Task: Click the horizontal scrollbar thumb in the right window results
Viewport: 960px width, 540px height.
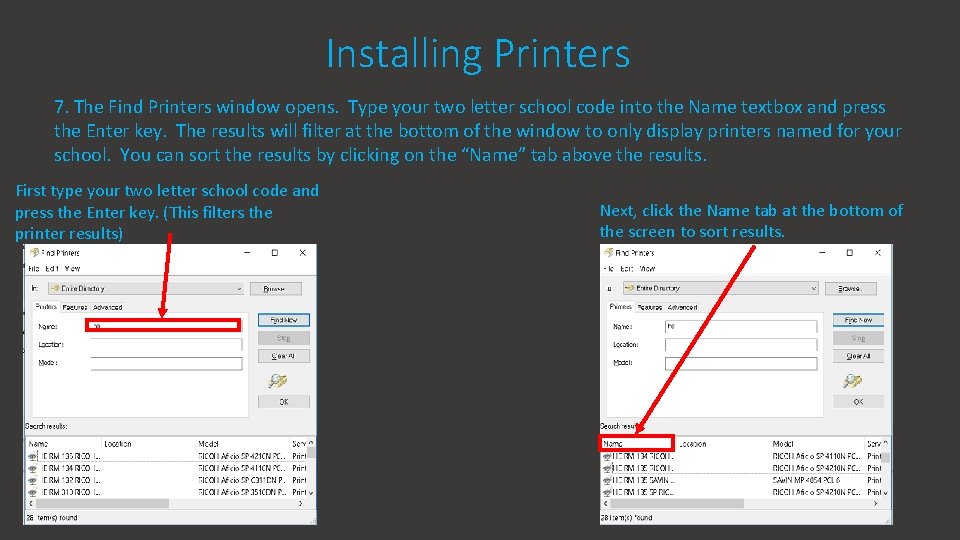Action: [x=677, y=503]
